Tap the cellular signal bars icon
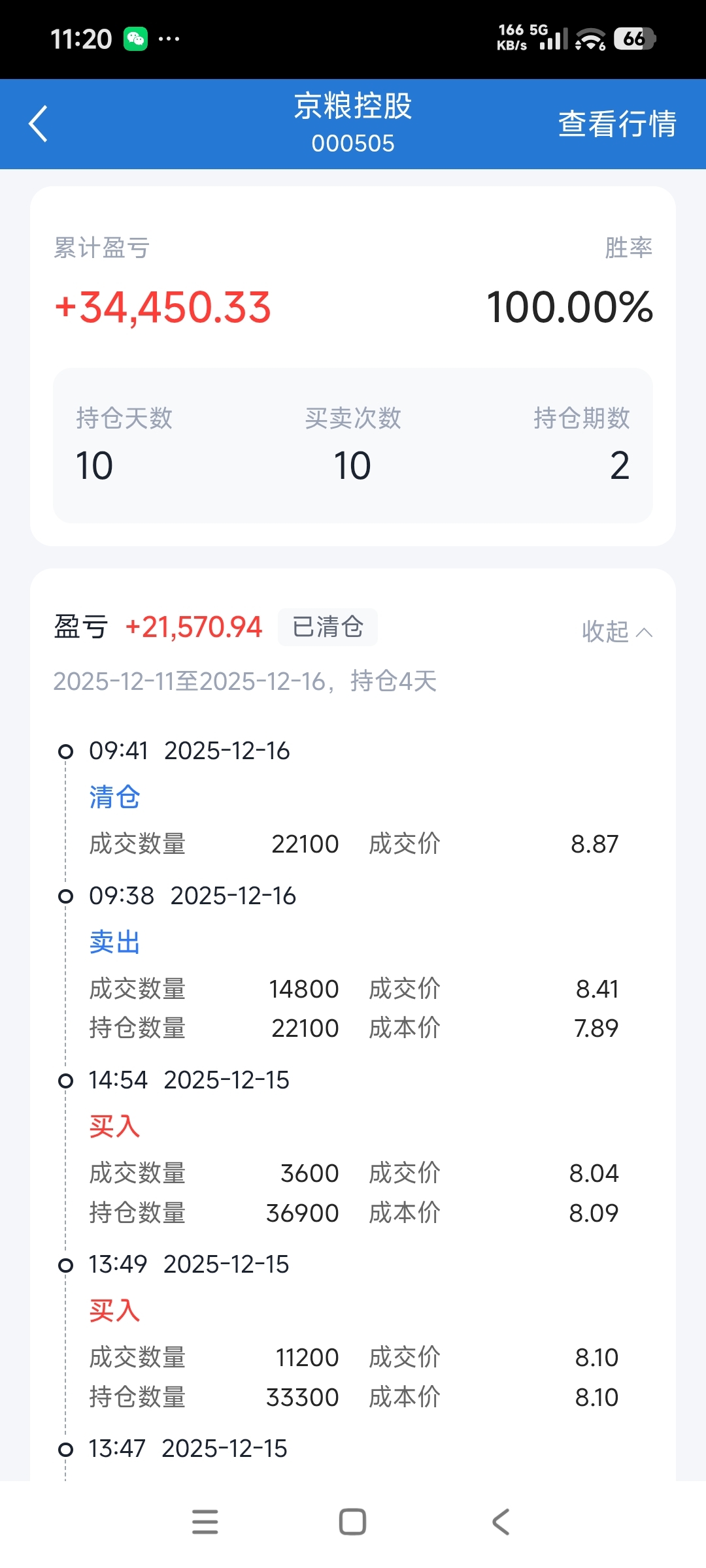This screenshot has width=706, height=1568. pyautogui.click(x=554, y=40)
